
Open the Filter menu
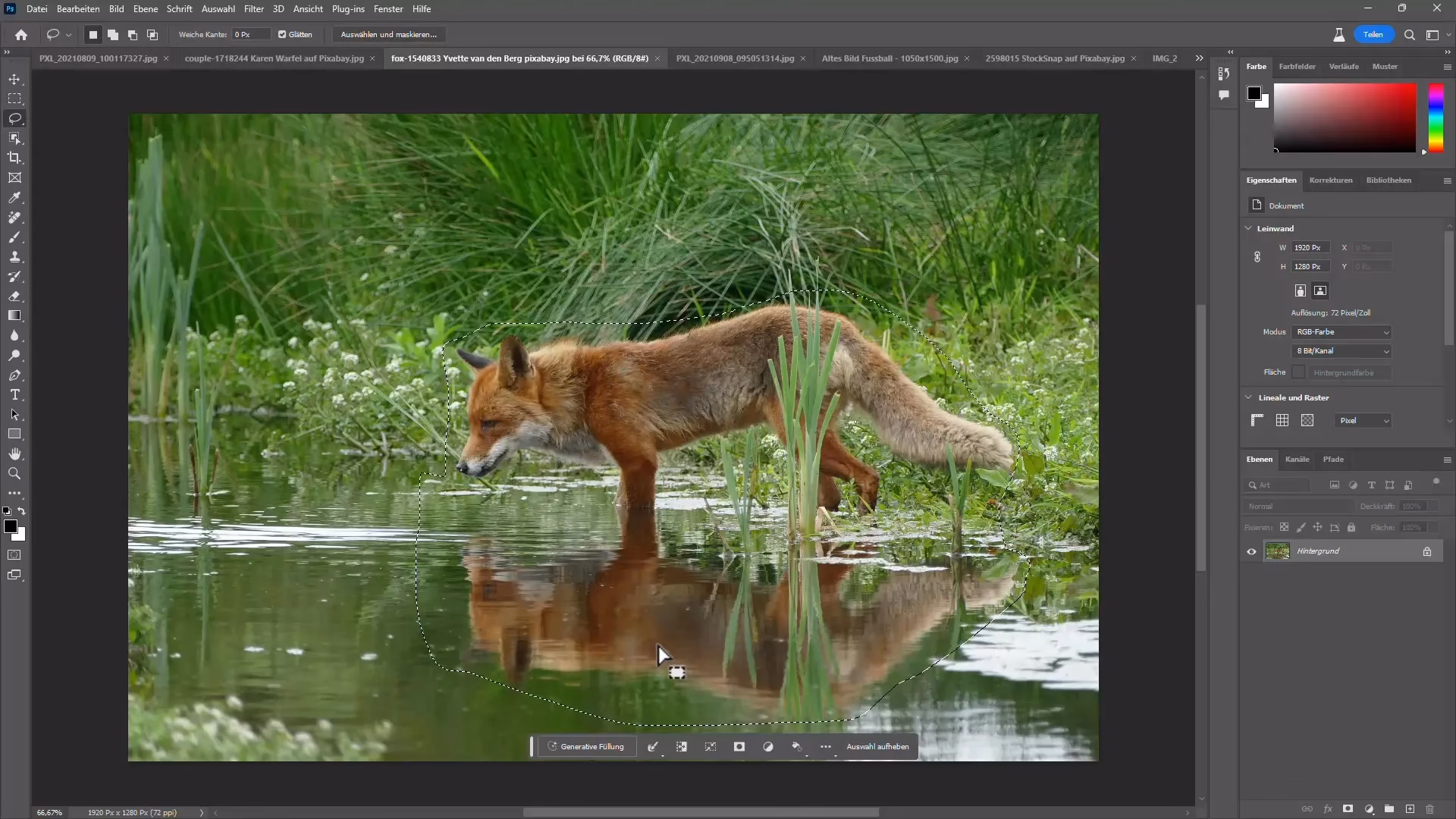(x=253, y=9)
